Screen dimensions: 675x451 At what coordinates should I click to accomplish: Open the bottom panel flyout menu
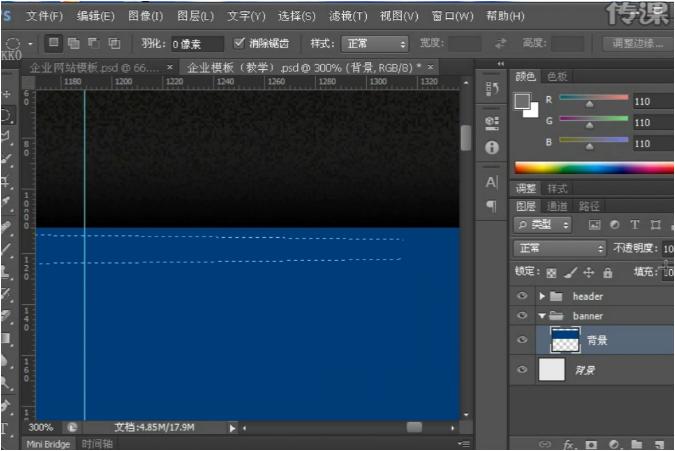(x=464, y=444)
